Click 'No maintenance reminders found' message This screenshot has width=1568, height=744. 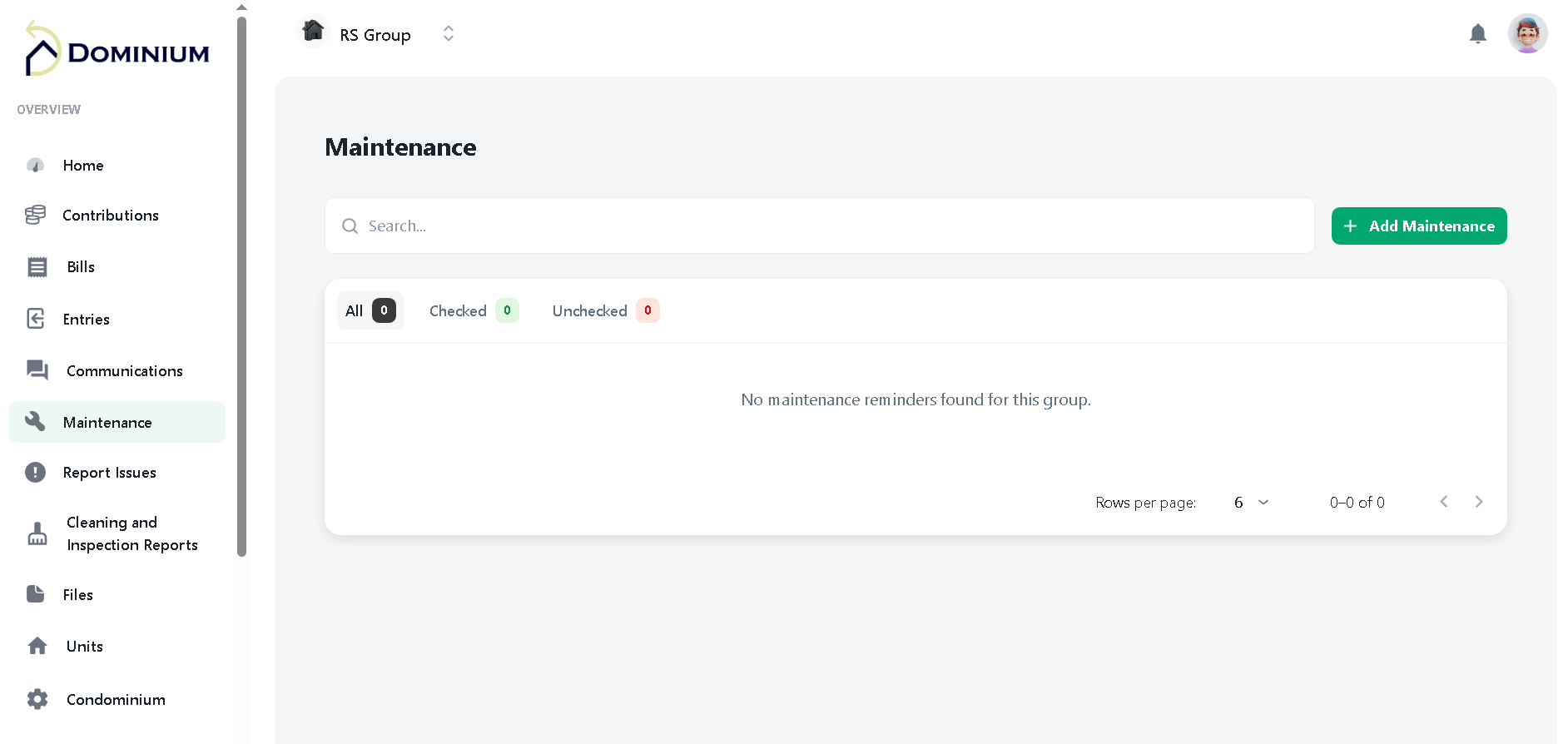coord(915,400)
